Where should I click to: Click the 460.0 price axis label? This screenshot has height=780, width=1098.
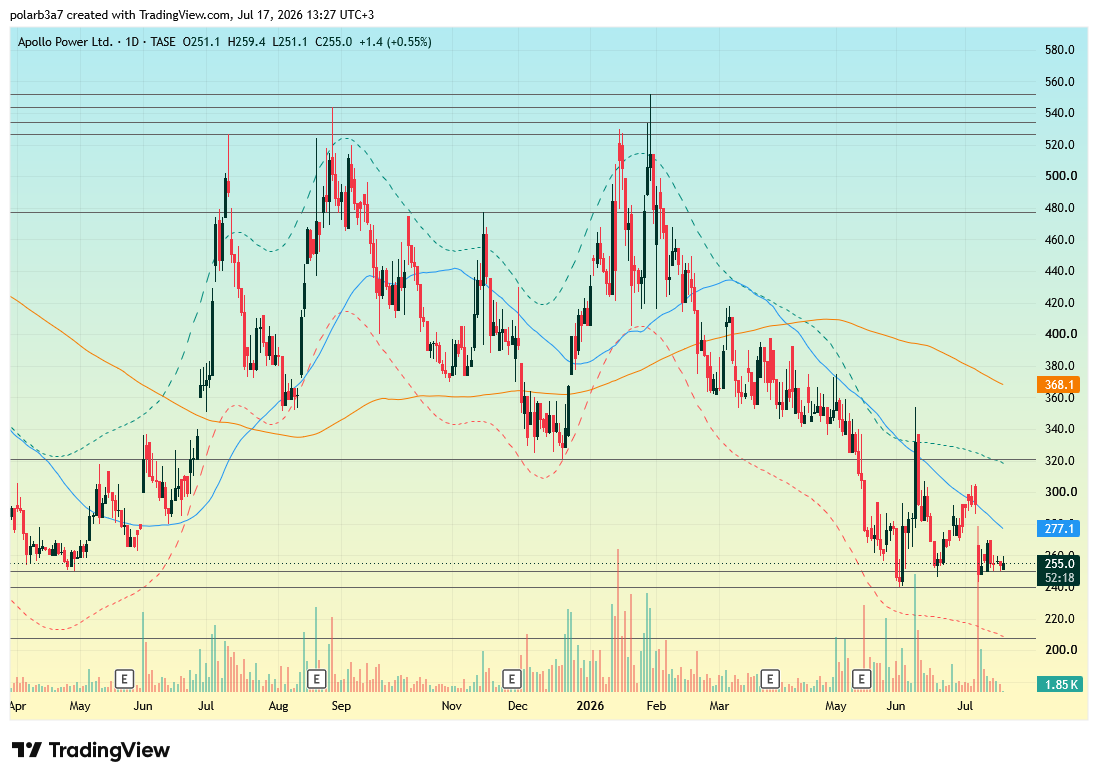click(x=1059, y=239)
